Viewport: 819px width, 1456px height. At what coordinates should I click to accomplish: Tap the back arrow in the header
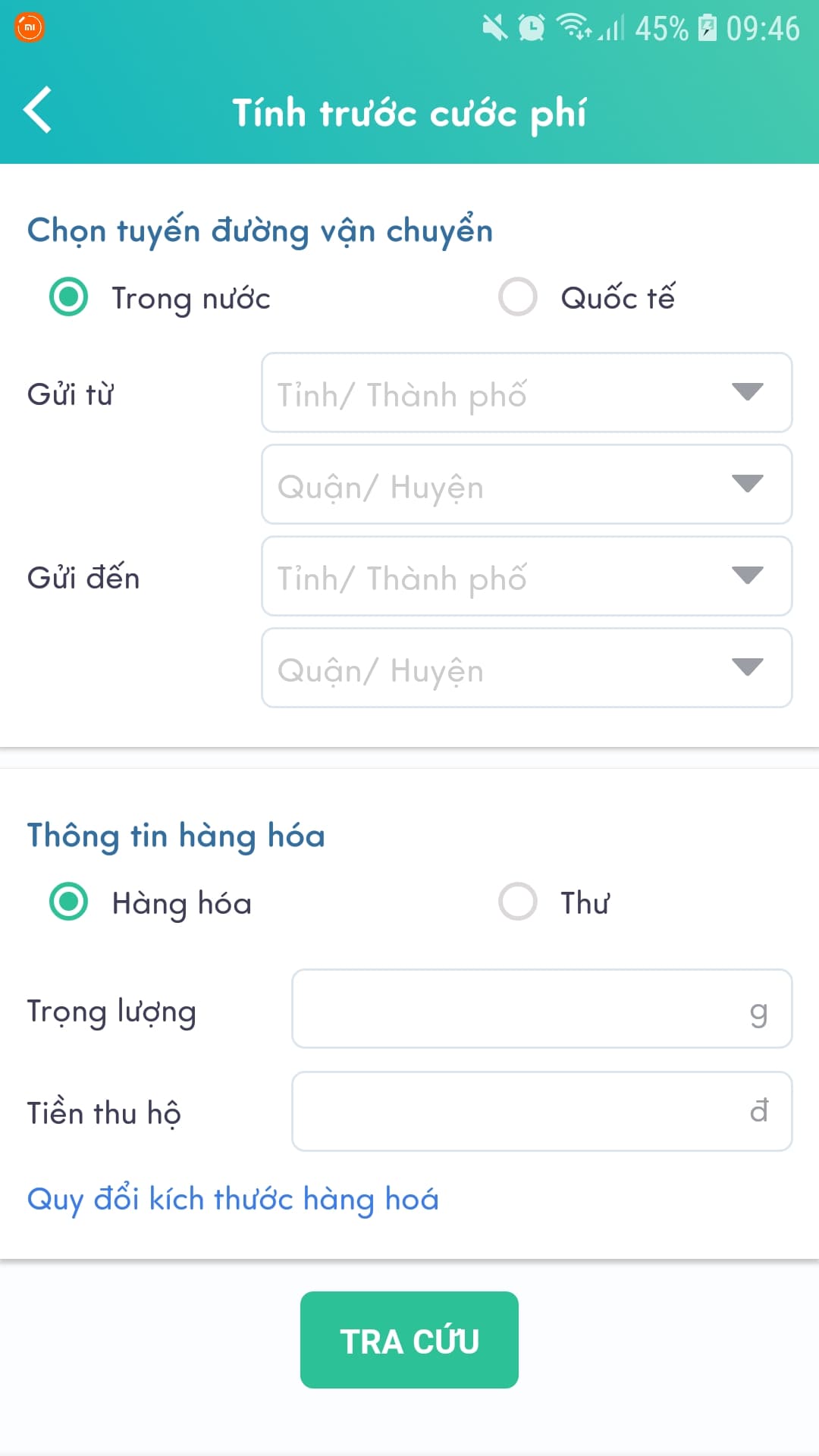pos(38,111)
